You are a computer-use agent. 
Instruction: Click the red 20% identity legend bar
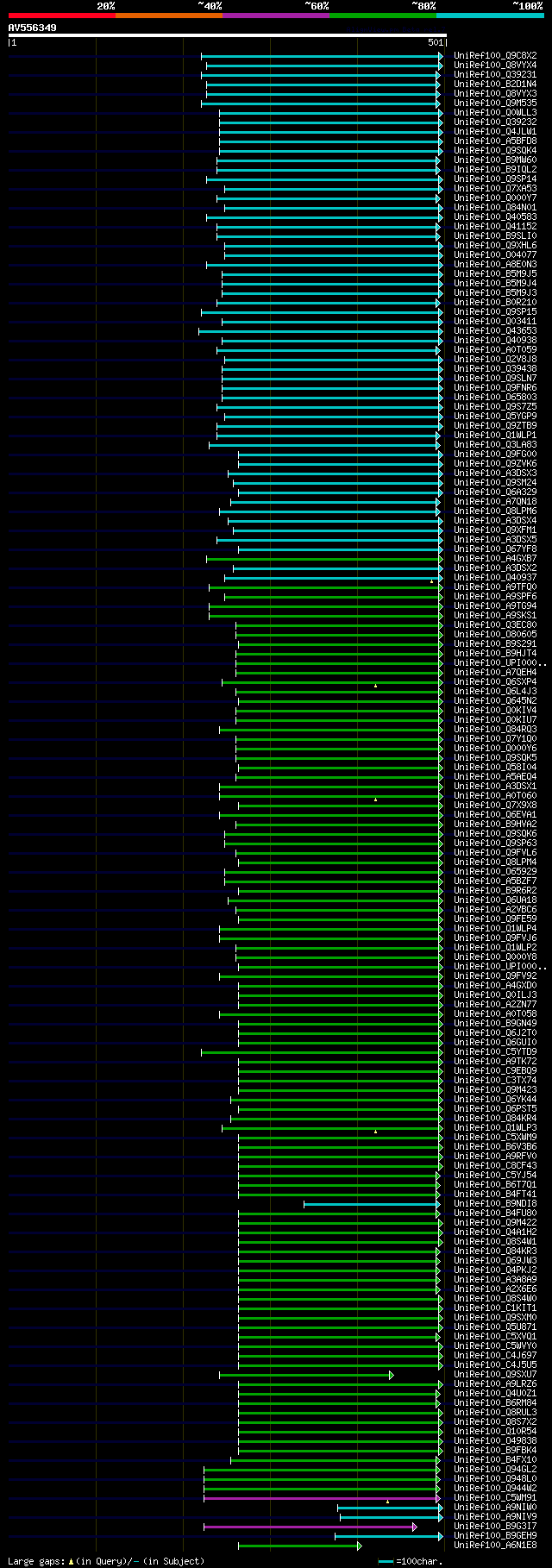[x=61, y=16]
